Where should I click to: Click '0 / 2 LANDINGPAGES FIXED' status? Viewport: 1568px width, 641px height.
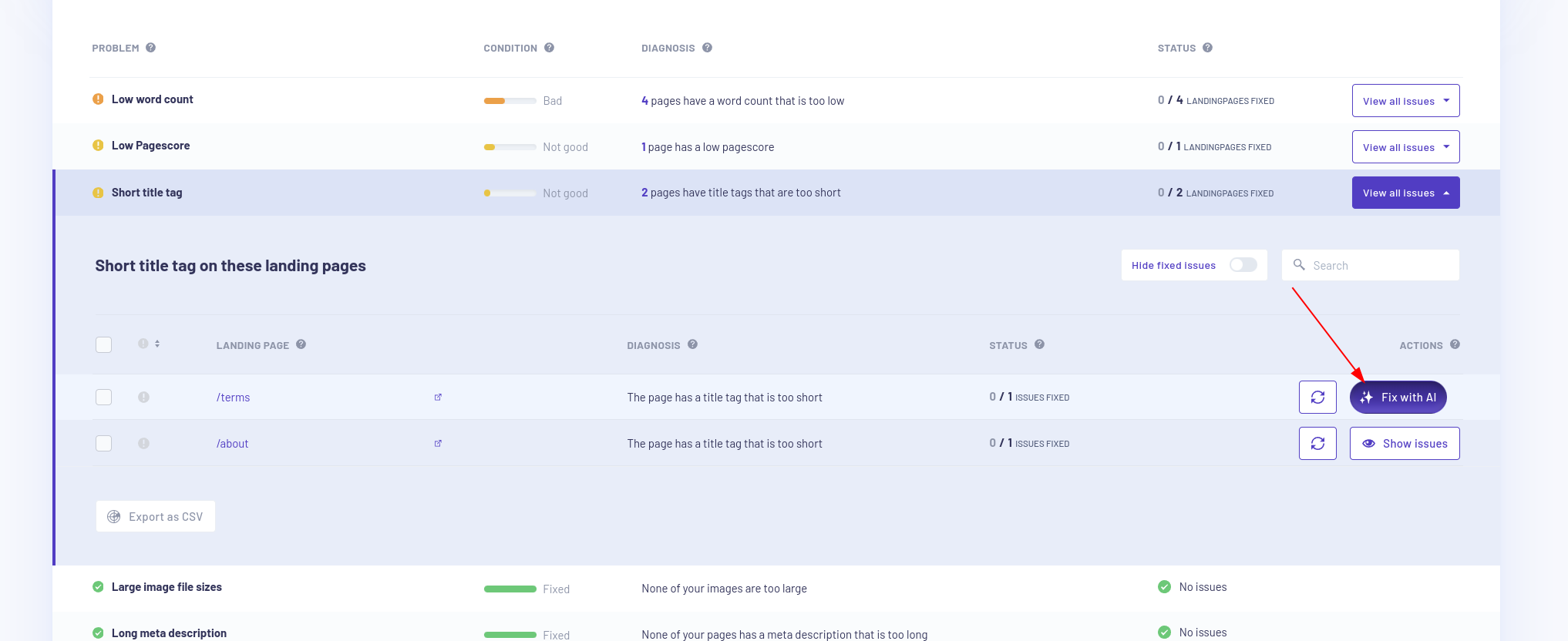tap(1216, 193)
